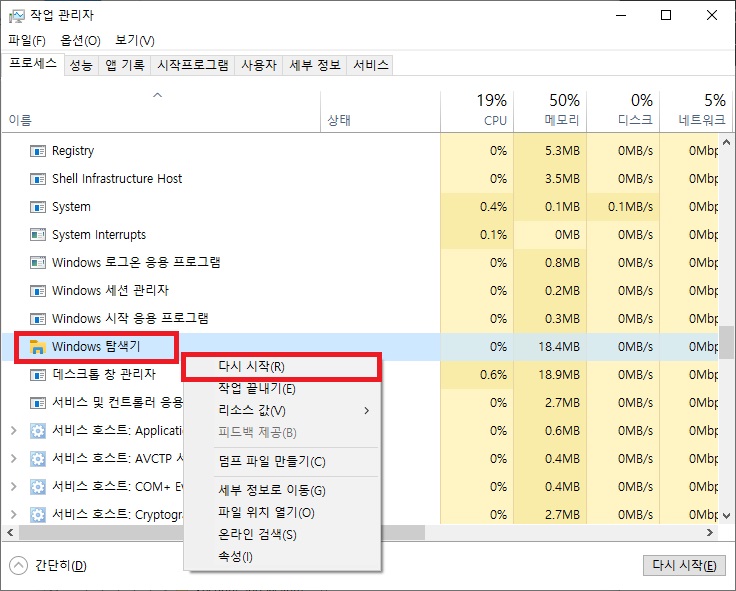Click the 5.3MB Registry memory value
The image size is (736, 591).
point(562,151)
